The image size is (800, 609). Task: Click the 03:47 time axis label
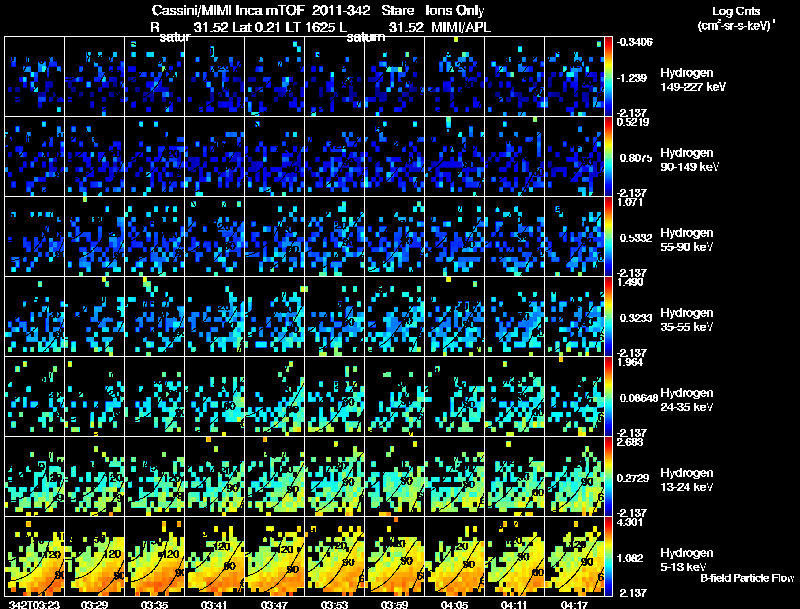click(x=274, y=604)
